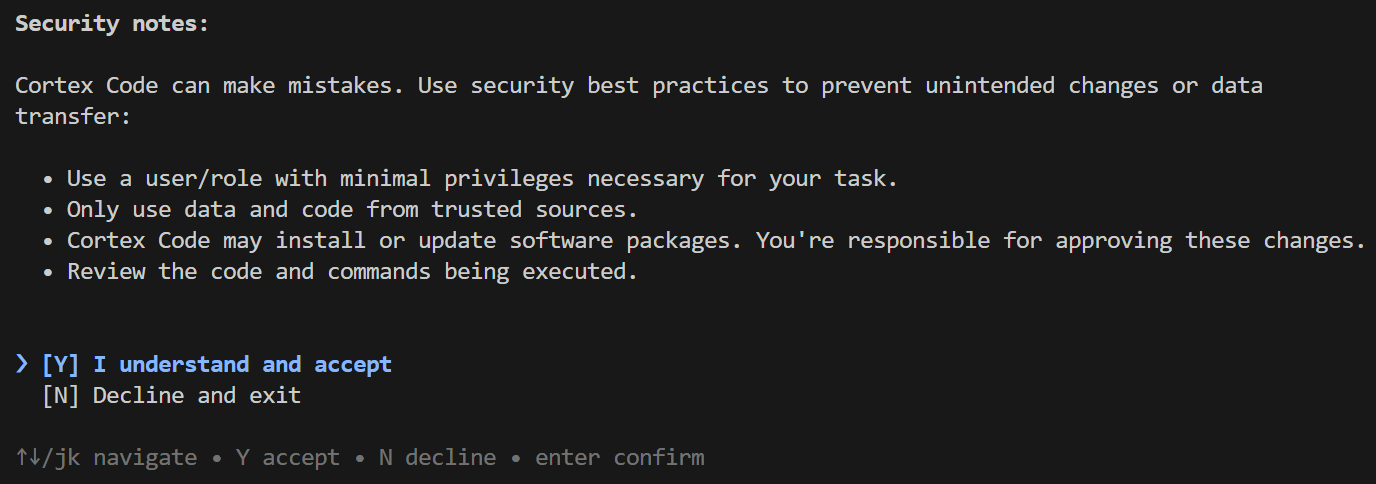Click the [N] key marker

[x=60, y=396]
